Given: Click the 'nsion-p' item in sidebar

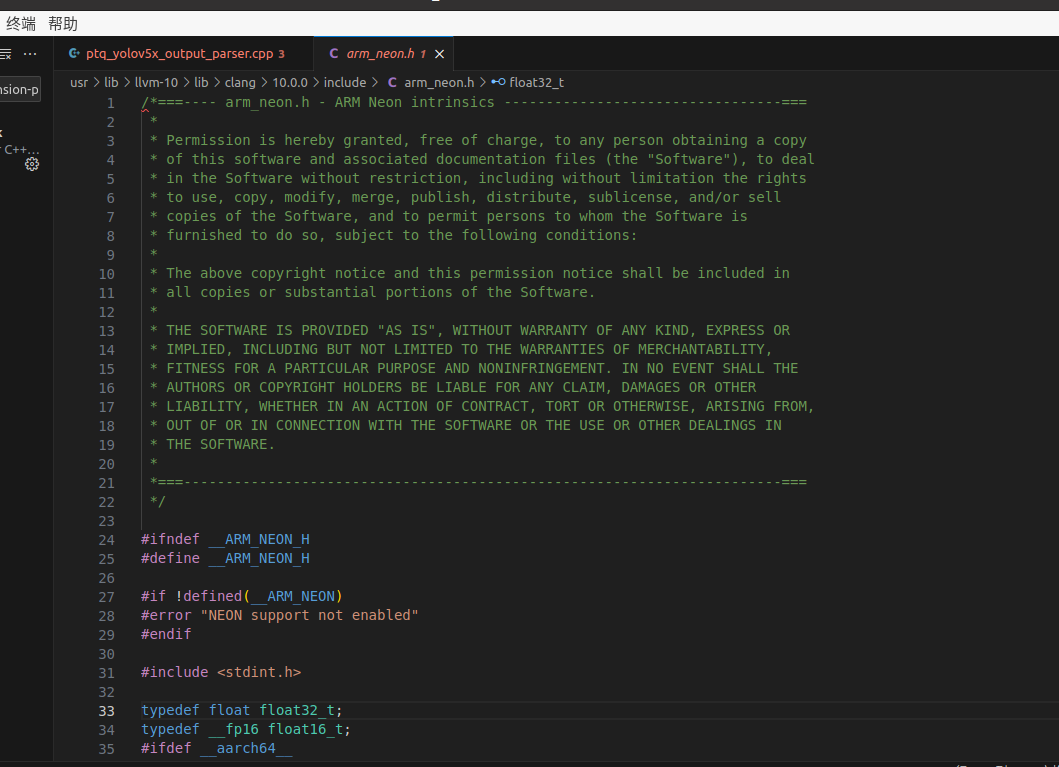Looking at the screenshot, I should click(20, 89).
